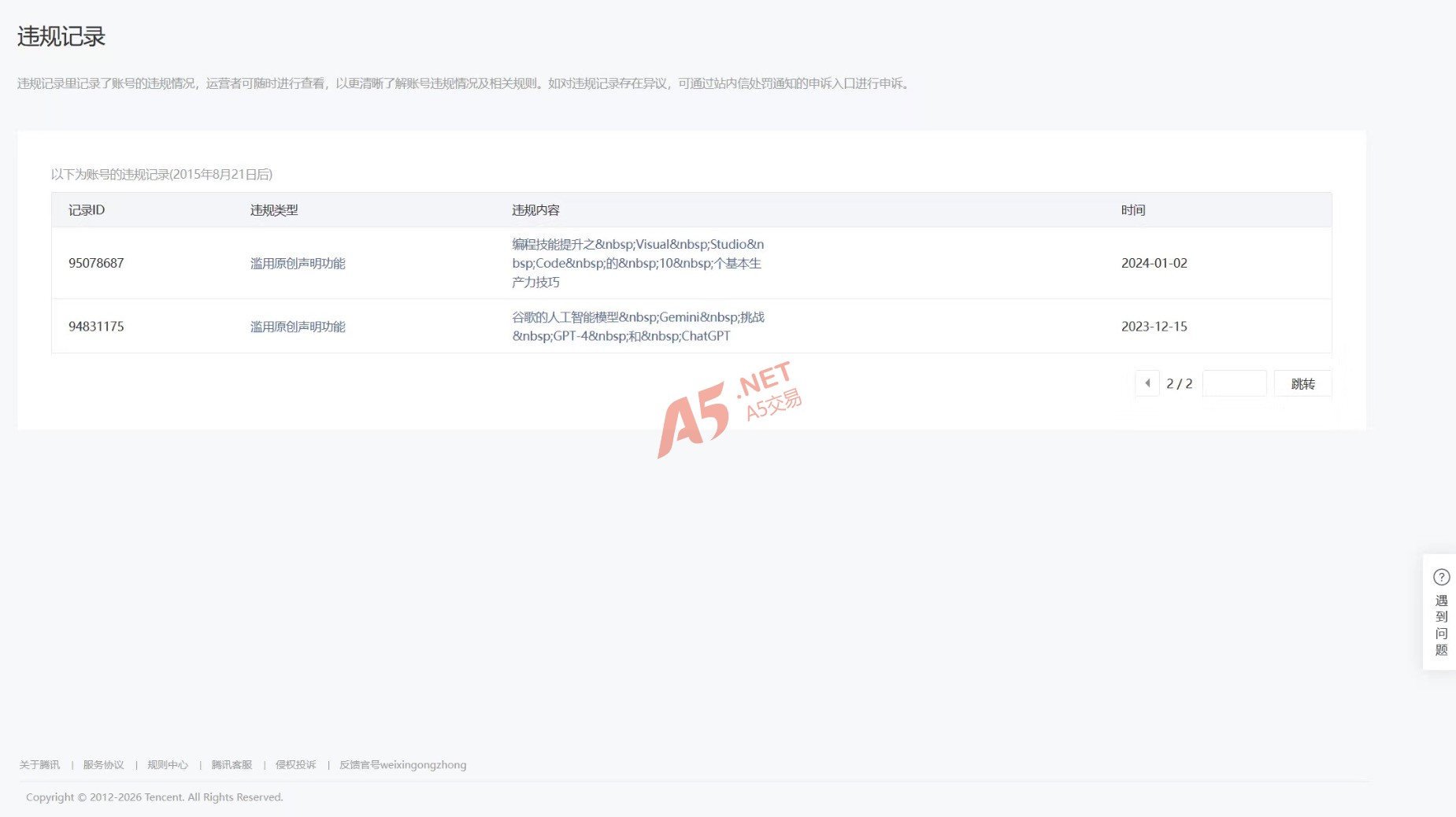Click the 侵权投诉 footer link
The width and height of the screenshot is (1456, 817).
pos(295,764)
